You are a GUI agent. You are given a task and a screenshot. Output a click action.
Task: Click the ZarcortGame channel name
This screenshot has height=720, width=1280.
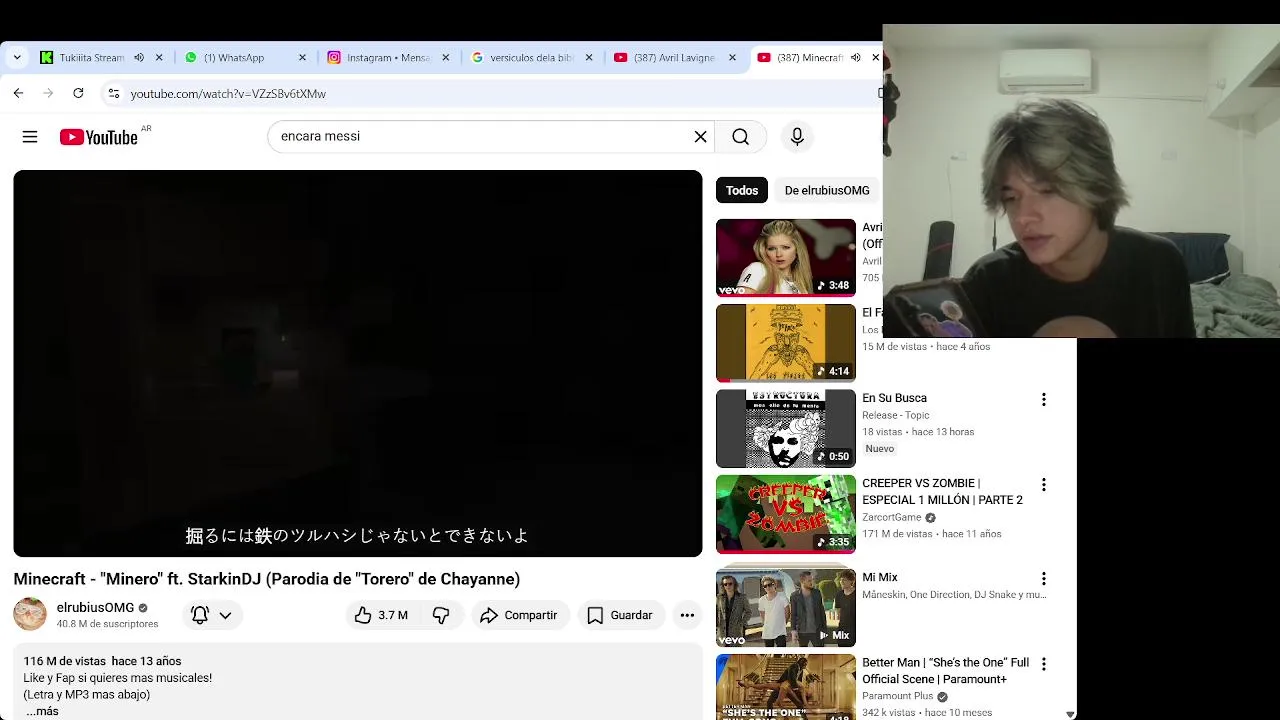pyautogui.click(x=892, y=517)
